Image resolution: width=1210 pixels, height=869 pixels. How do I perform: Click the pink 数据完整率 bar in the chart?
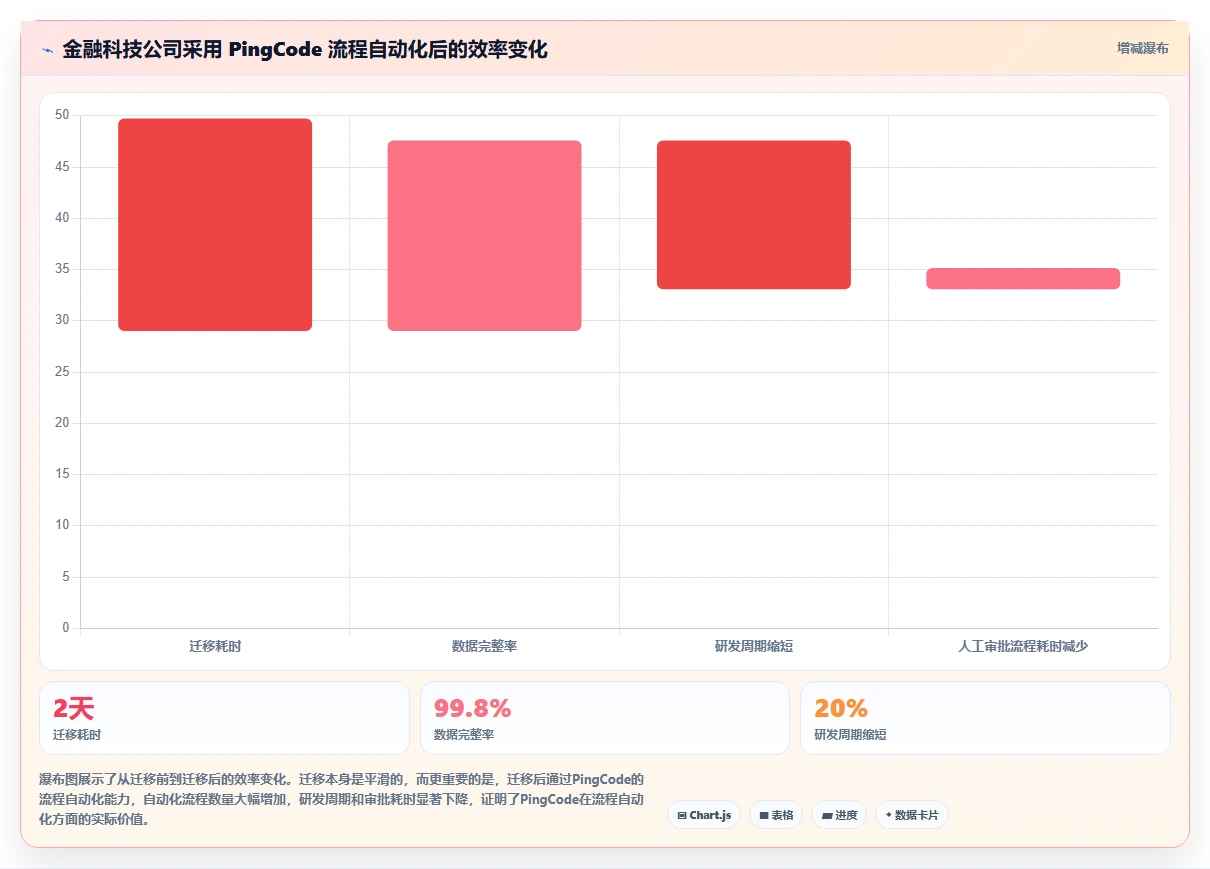click(484, 236)
